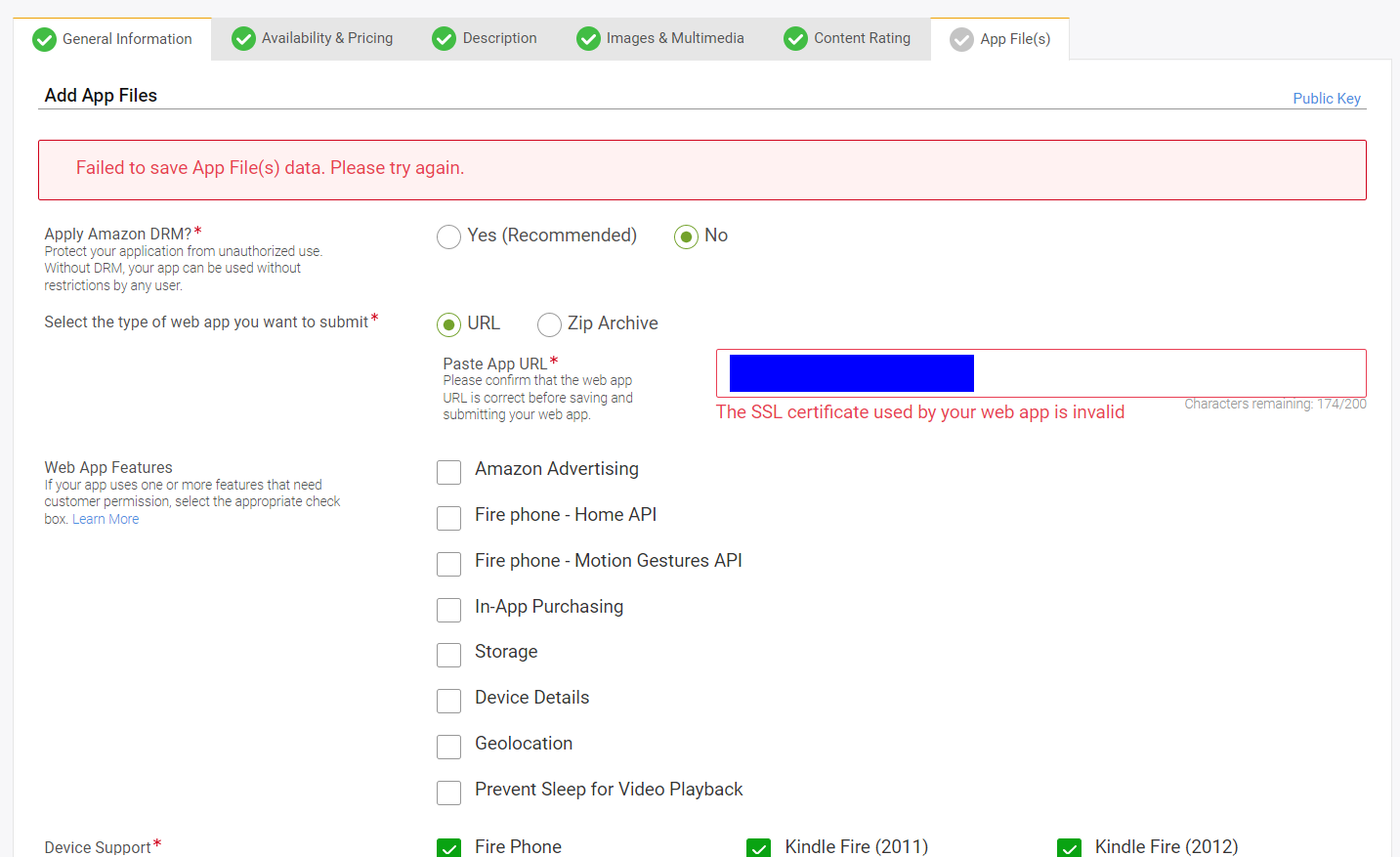Image resolution: width=1400 pixels, height=857 pixels.
Task: Click the Availability & Pricing checkmark icon
Action: pyautogui.click(x=243, y=38)
